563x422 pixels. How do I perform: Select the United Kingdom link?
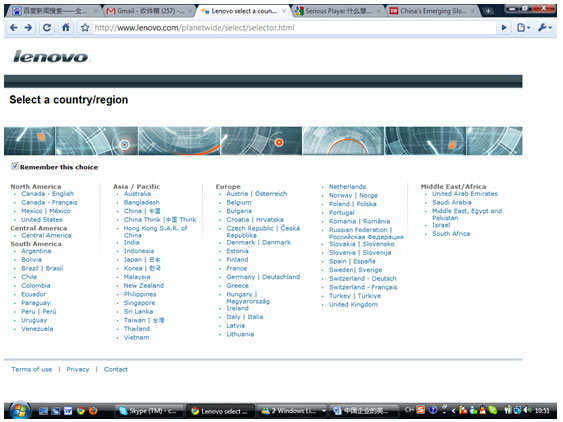pos(353,305)
